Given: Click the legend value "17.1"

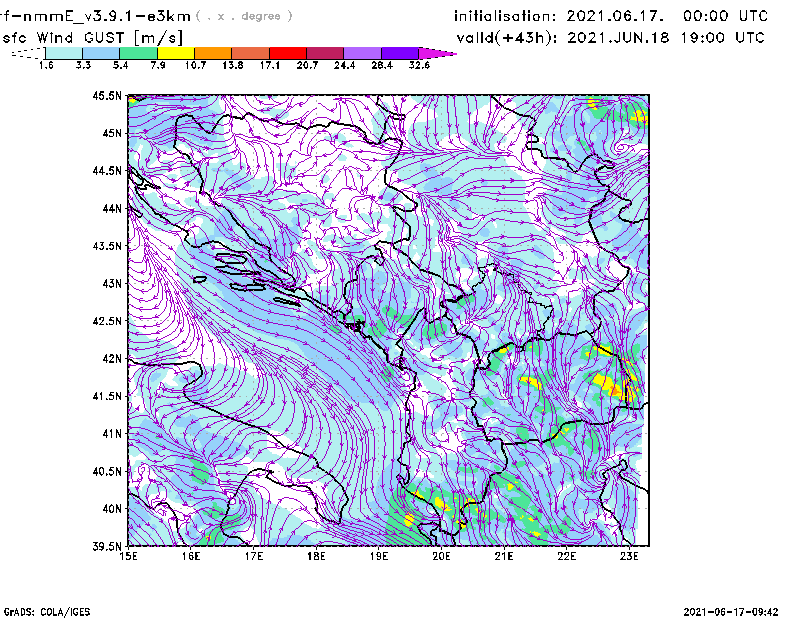Looking at the screenshot, I should tap(270, 65).
